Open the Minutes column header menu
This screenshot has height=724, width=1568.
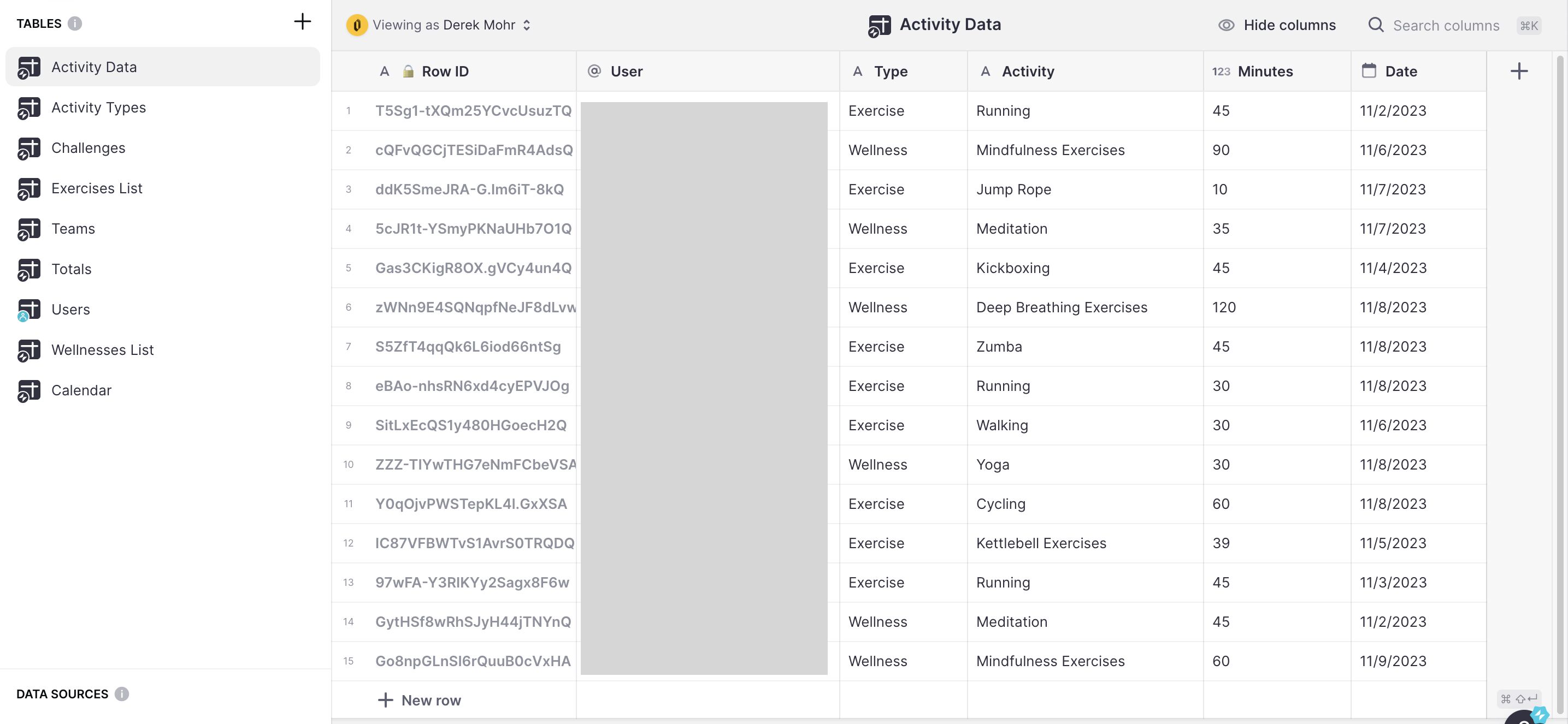pyautogui.click(x=1265, y=71)
